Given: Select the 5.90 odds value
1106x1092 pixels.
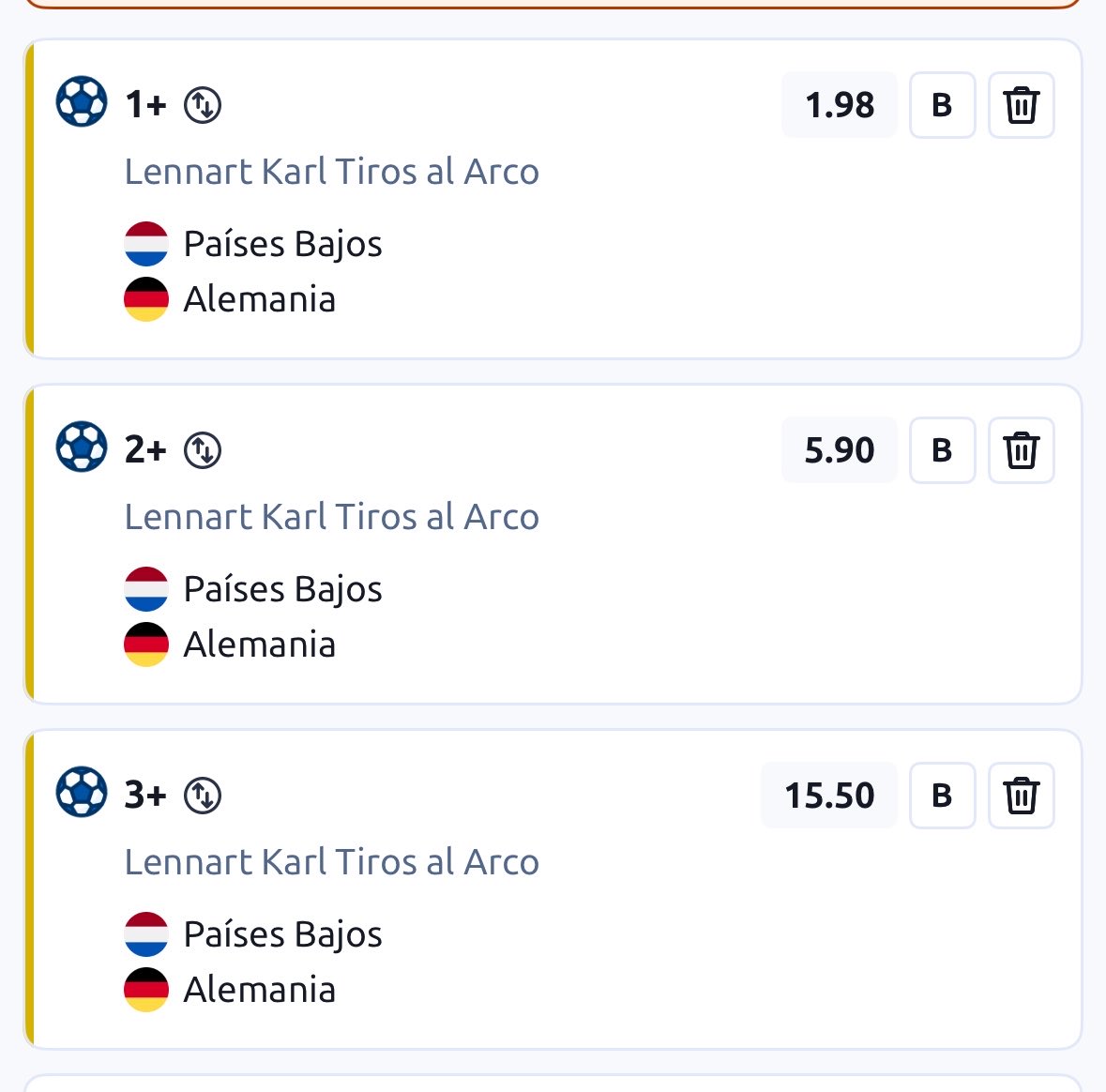Looking at the screenshot, I should point(840,450).
